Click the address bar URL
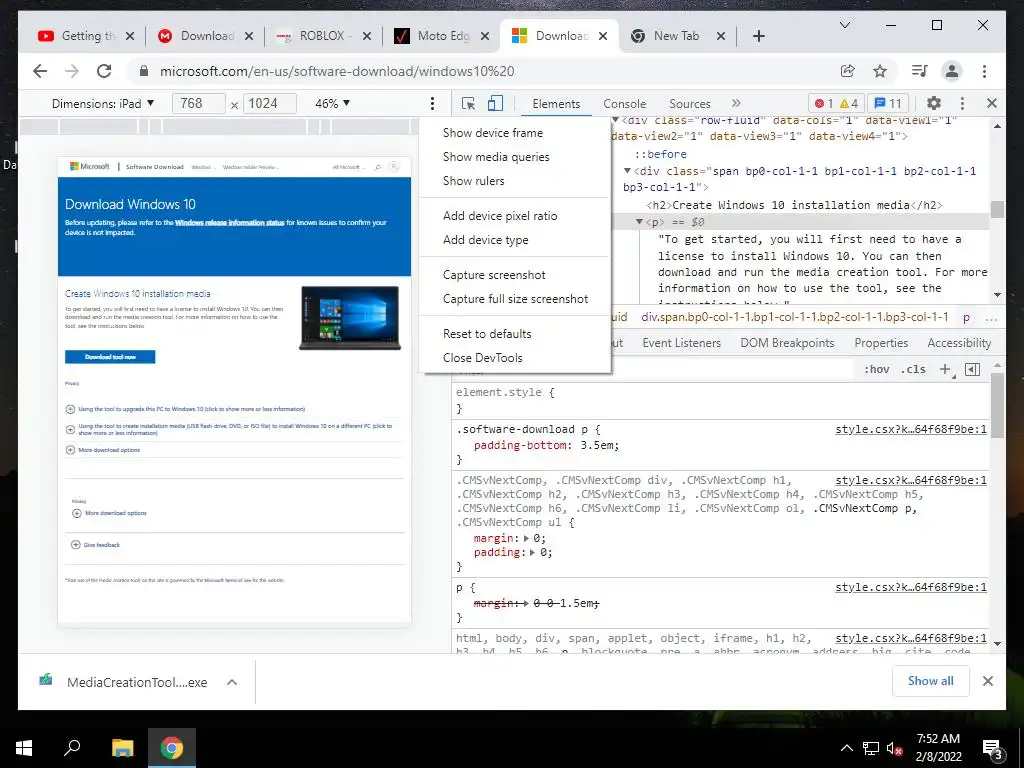The image size is (1024, 768). pos(337,71)
